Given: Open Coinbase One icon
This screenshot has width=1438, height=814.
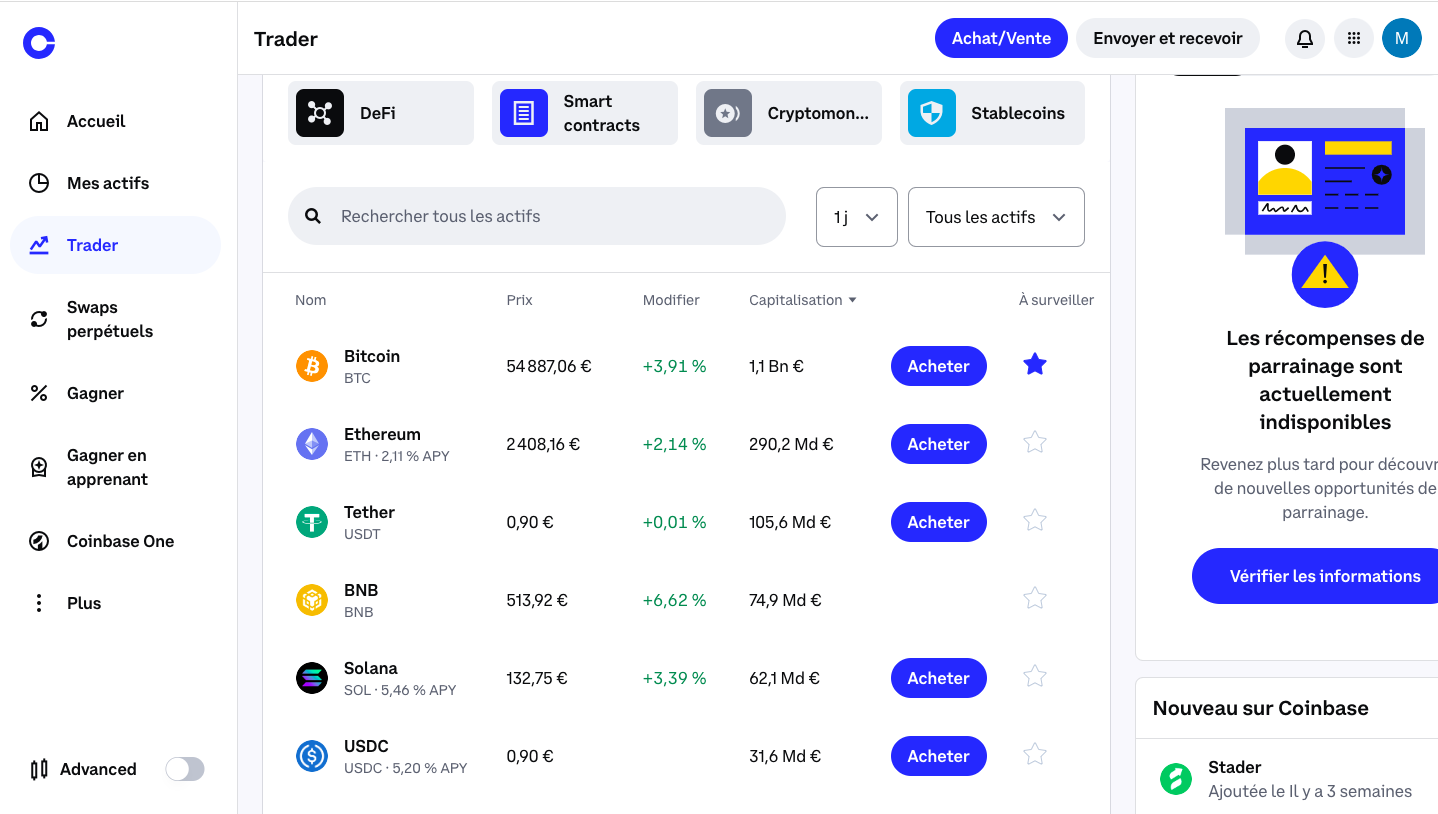Looking at the screenshot, I should 38,540.
